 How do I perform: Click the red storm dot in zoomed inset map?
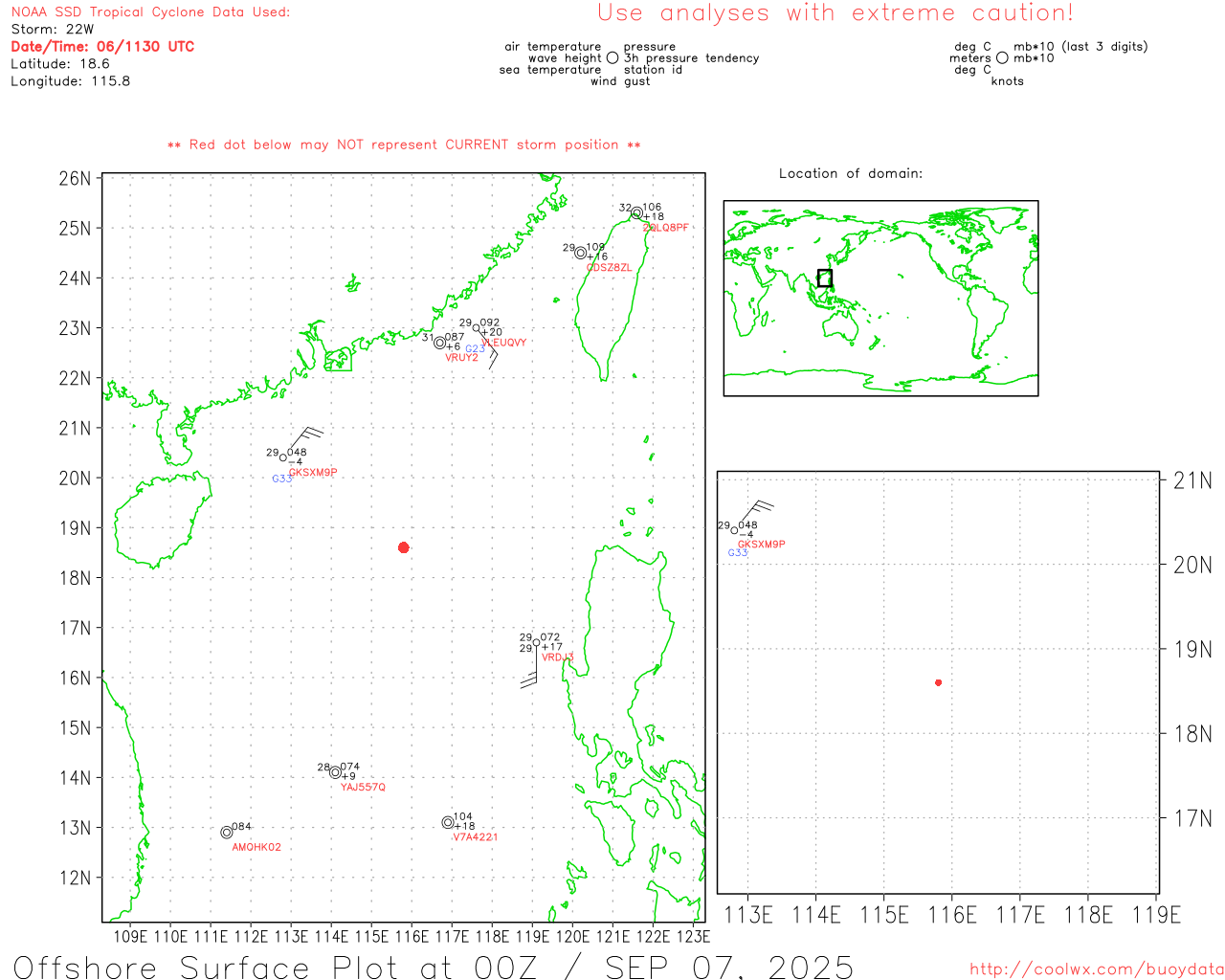(939, 682)
